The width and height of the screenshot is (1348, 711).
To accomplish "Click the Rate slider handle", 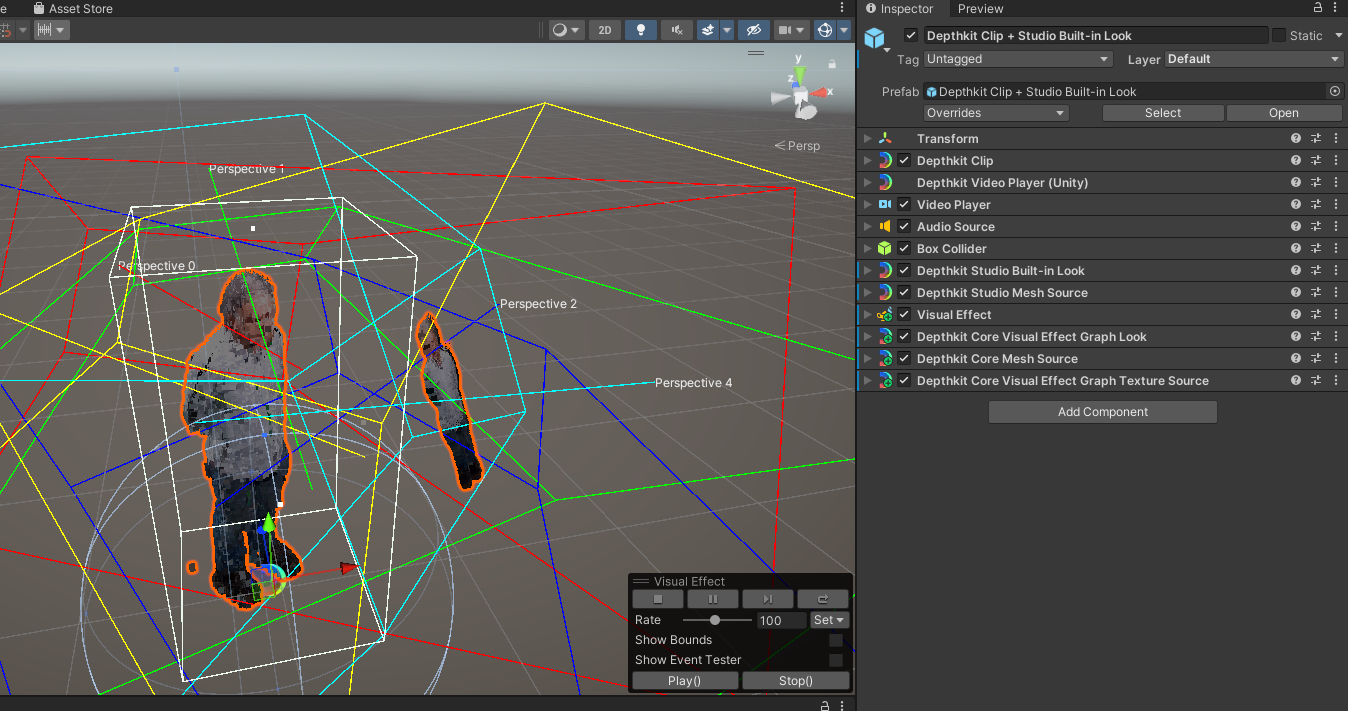I will click(715, 620).
